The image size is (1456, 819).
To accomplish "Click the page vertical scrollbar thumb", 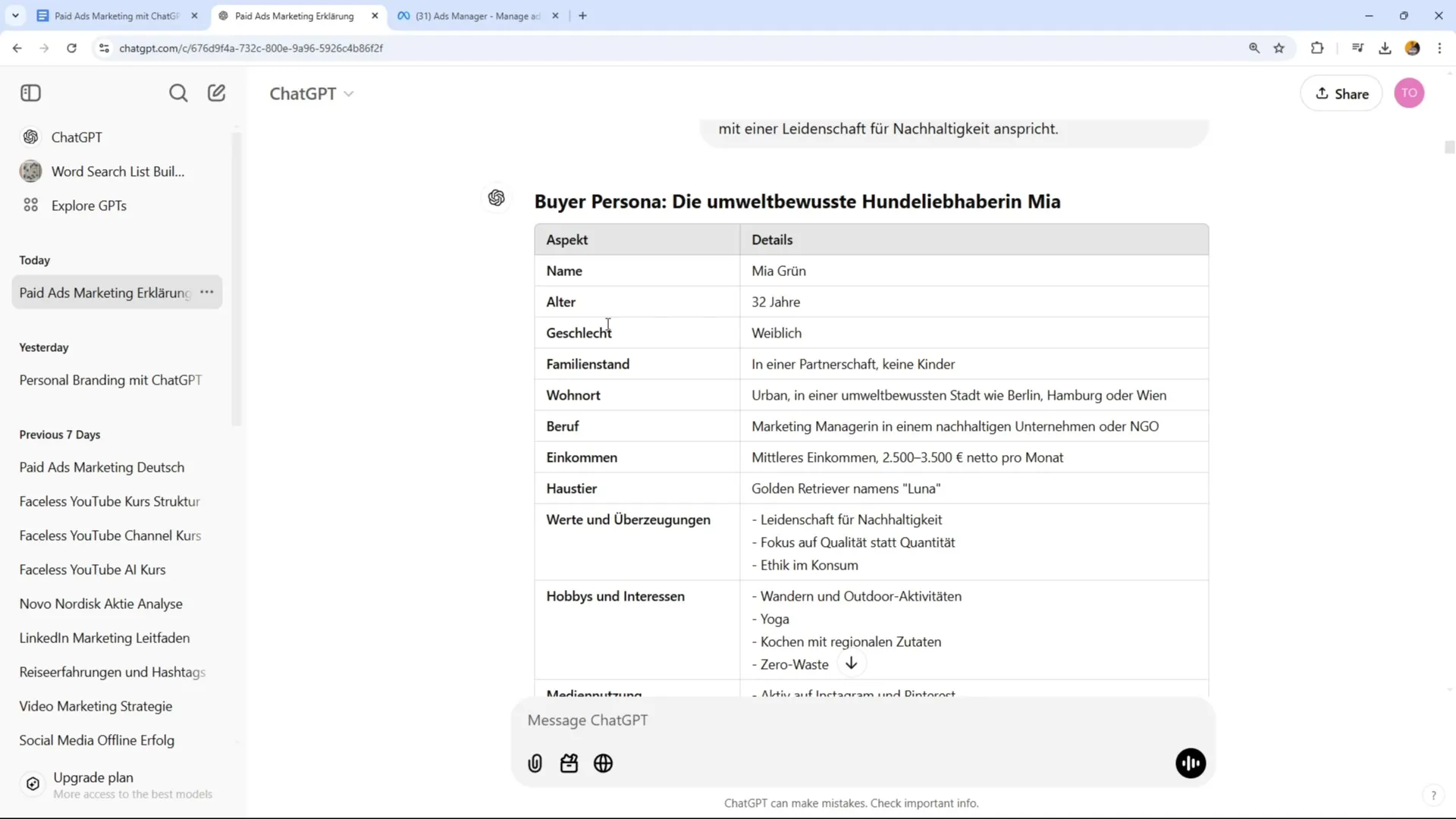I will point(1449,147).
